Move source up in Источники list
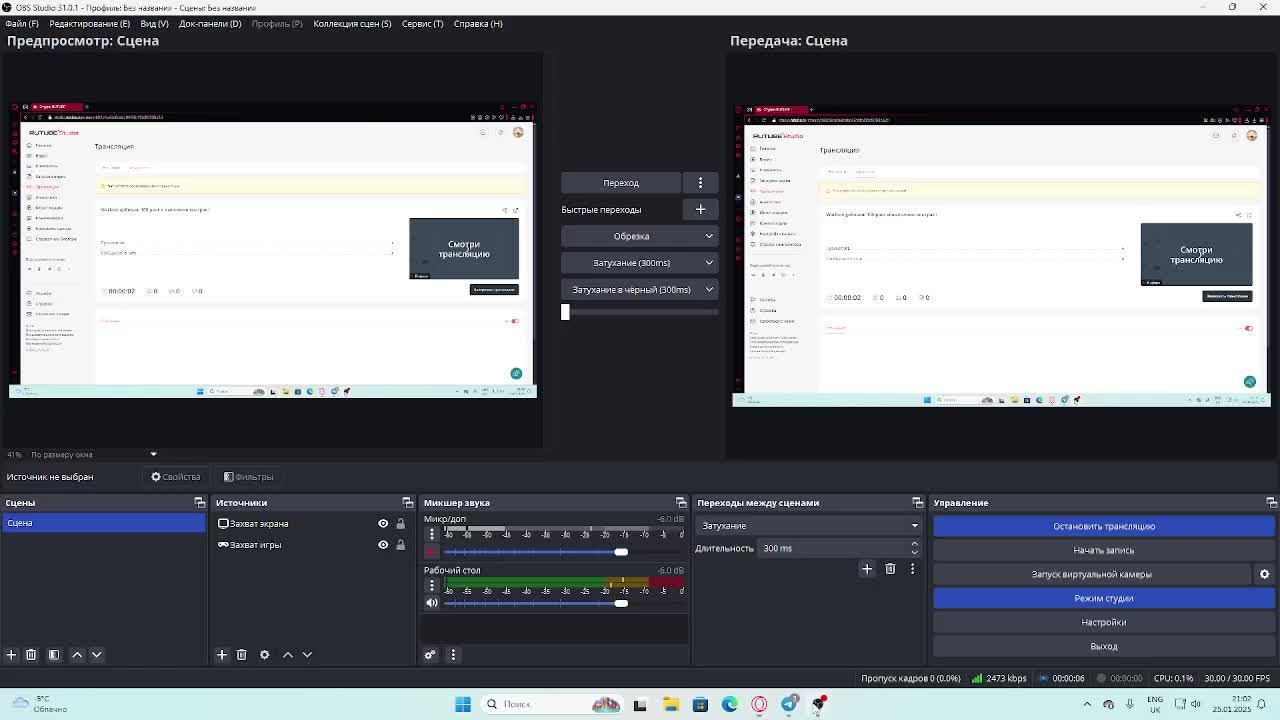The width and height of the screenshot is (1280, 720). pyautogui.click(x=288, y=655)
